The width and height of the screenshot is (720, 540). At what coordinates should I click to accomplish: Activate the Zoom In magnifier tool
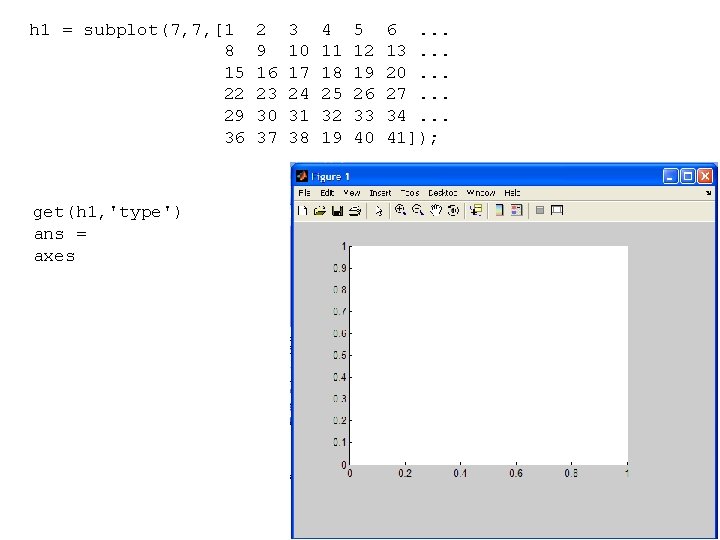pyautogui.click(x=400, y=210)
